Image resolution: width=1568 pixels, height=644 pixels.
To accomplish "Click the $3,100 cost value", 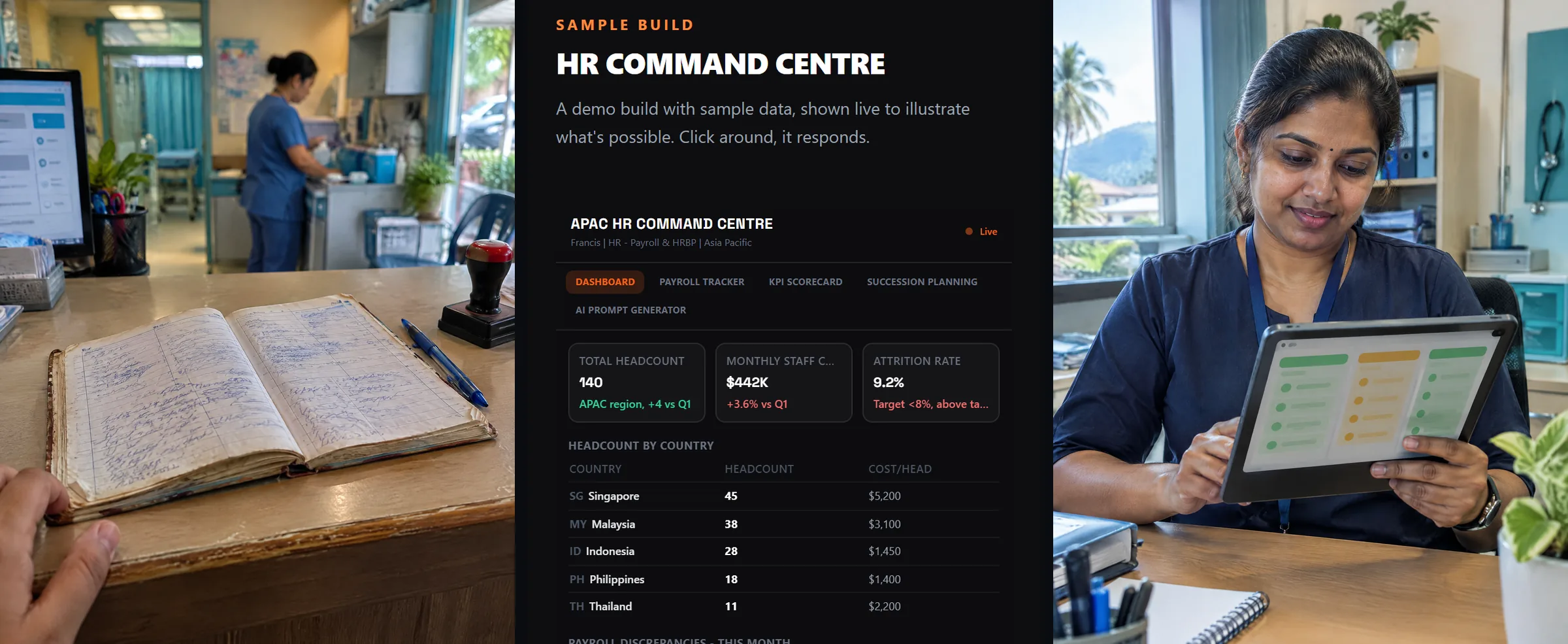I will click(x=885, y=524).
